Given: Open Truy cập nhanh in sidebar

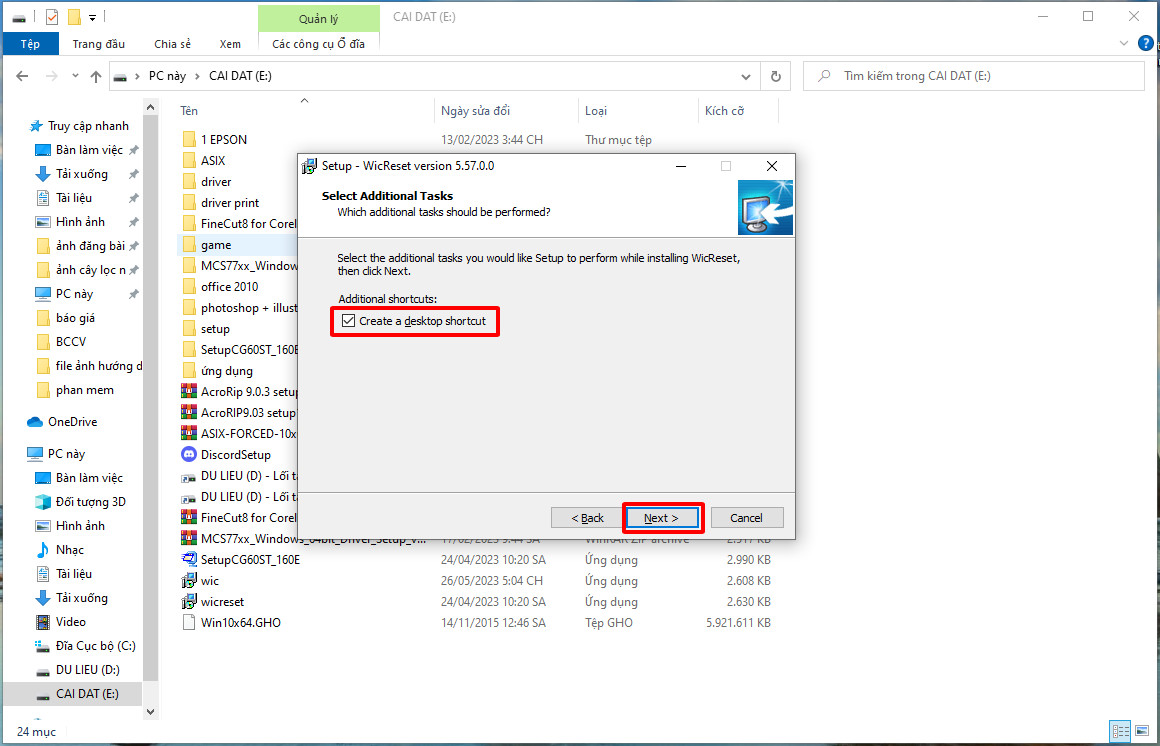Looking at the screenshot, I should pos(88,126).
